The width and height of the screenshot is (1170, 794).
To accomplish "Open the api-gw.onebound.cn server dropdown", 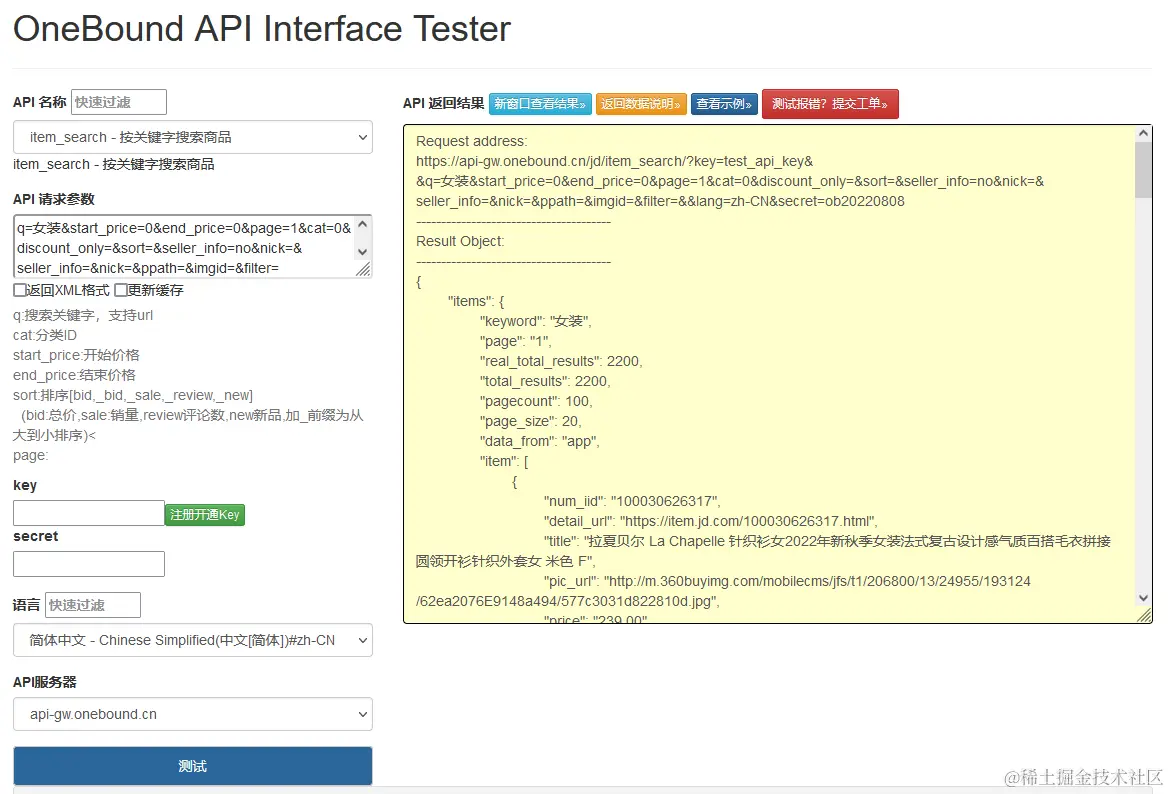I will click(x=192, y=714).
